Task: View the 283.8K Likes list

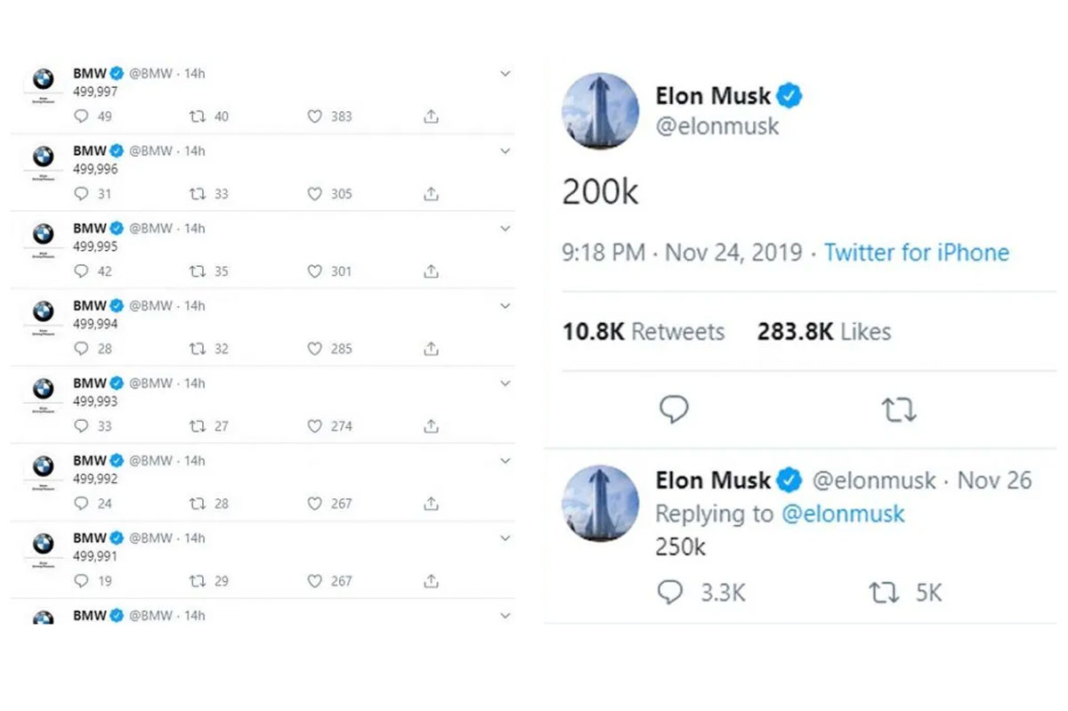Action: click(824, 332)
